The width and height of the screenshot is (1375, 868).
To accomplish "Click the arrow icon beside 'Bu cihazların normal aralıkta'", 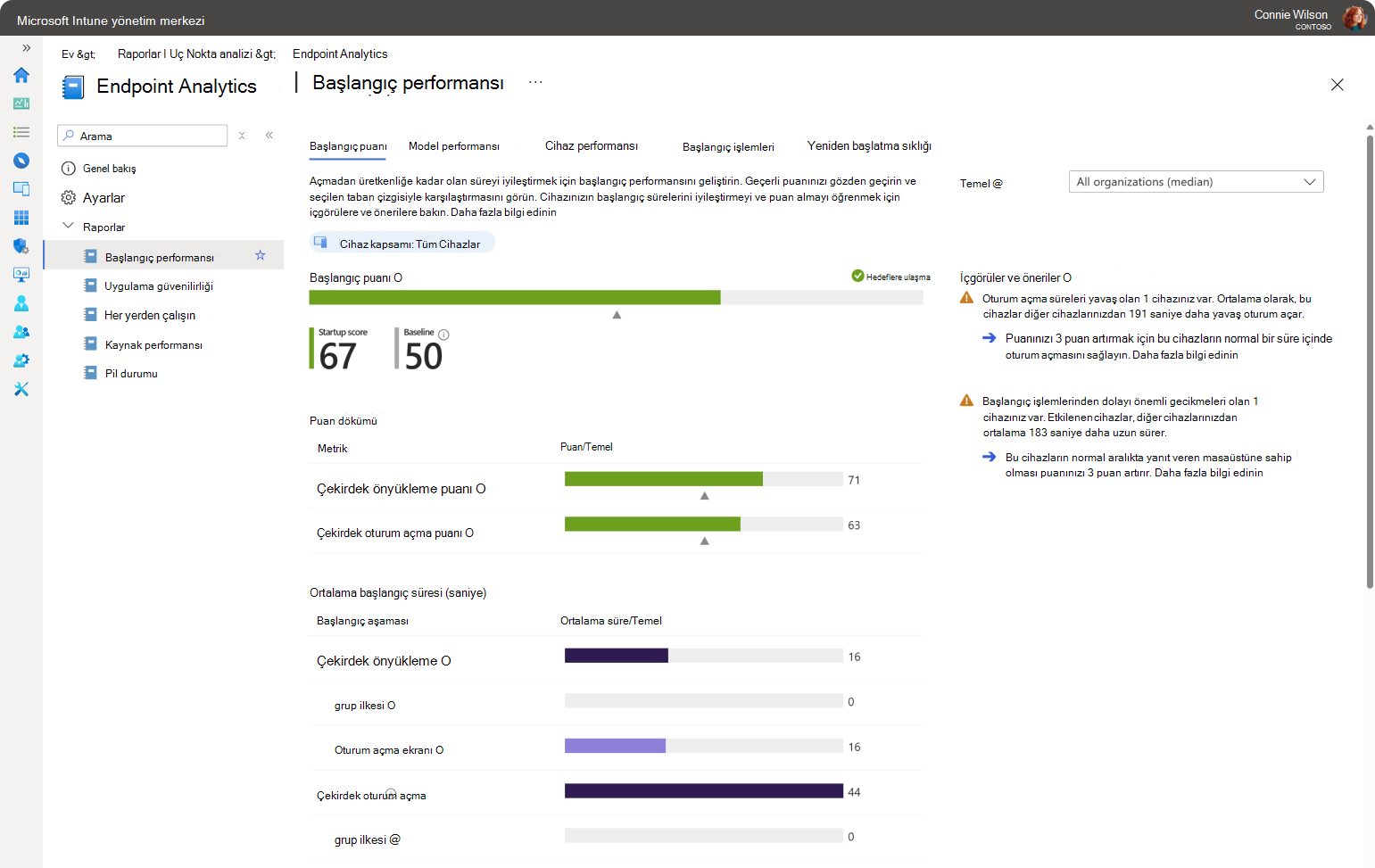I will coord(989,457).
